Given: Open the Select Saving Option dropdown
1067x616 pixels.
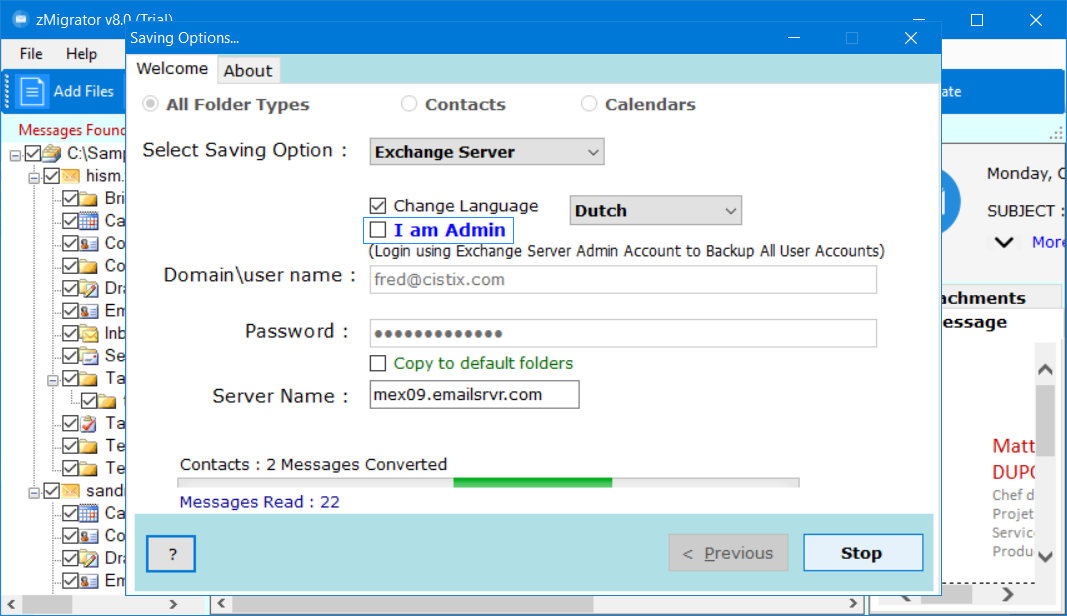Looking at the screenshot, I should click(487, 152).
